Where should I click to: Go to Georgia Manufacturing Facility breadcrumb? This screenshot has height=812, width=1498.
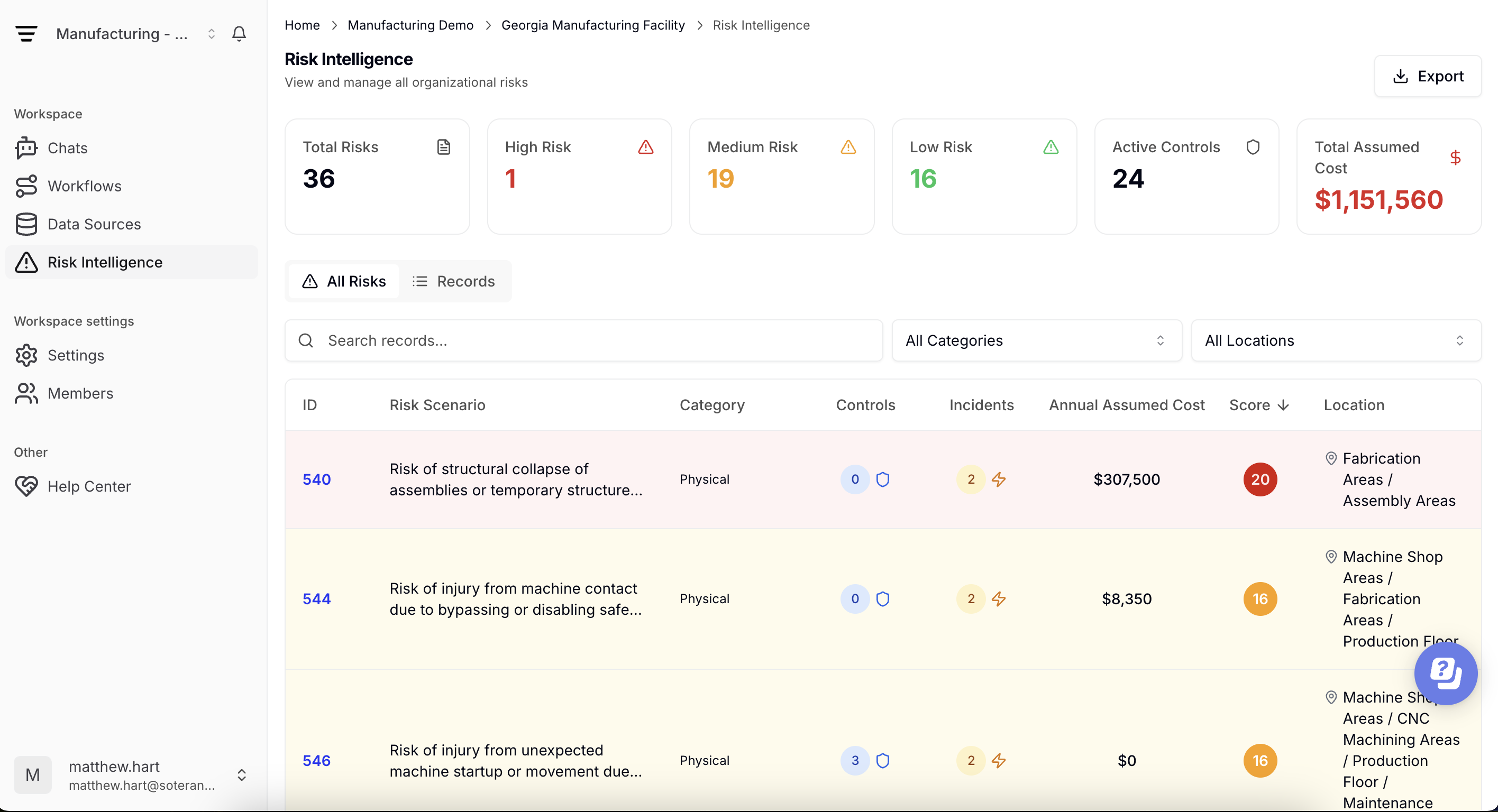click(x=593, y=25)
